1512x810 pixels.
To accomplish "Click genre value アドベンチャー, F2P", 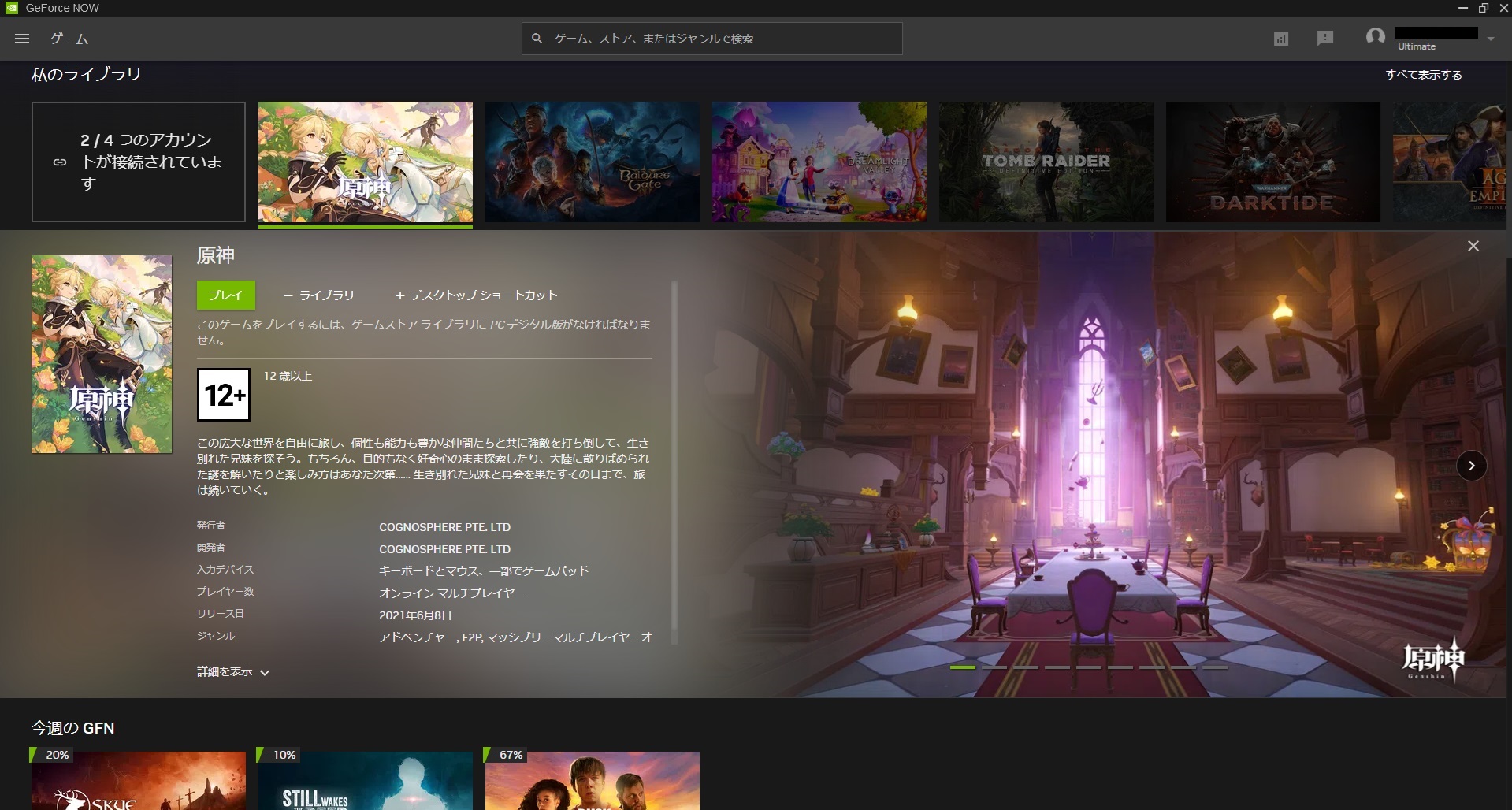I will pos(515,637).
